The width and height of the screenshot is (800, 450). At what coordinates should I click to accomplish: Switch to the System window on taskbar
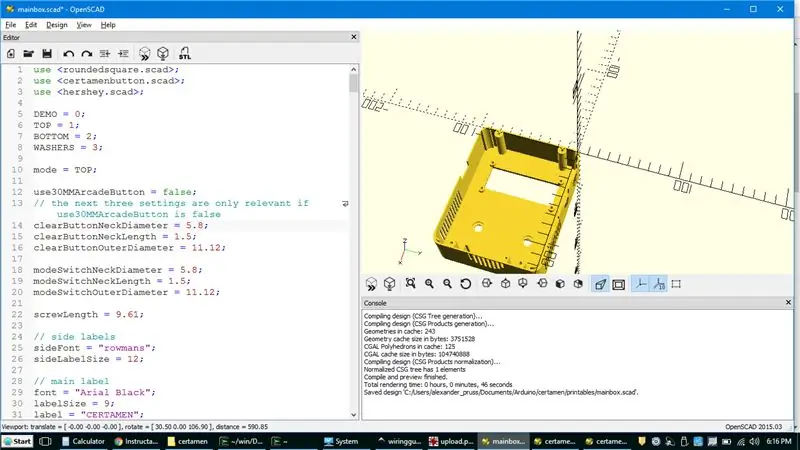(341, 441)
